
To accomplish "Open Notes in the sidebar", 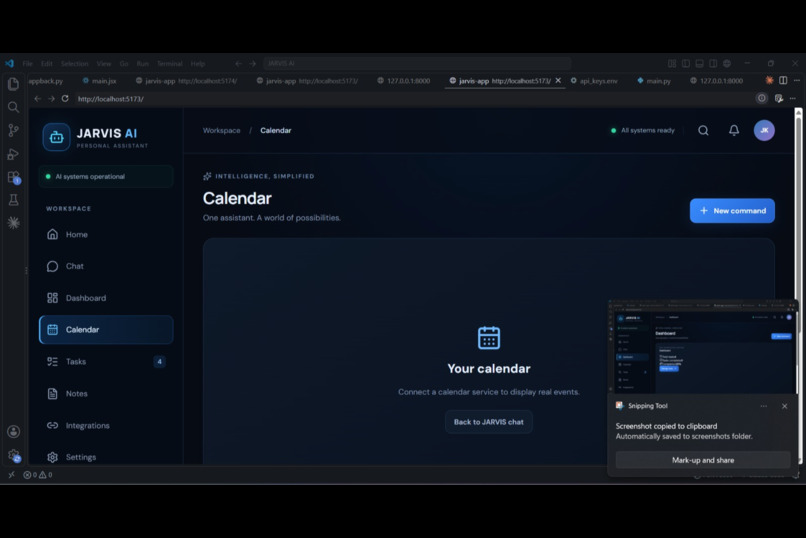I will pyautogui.click(x=106, y=394).
